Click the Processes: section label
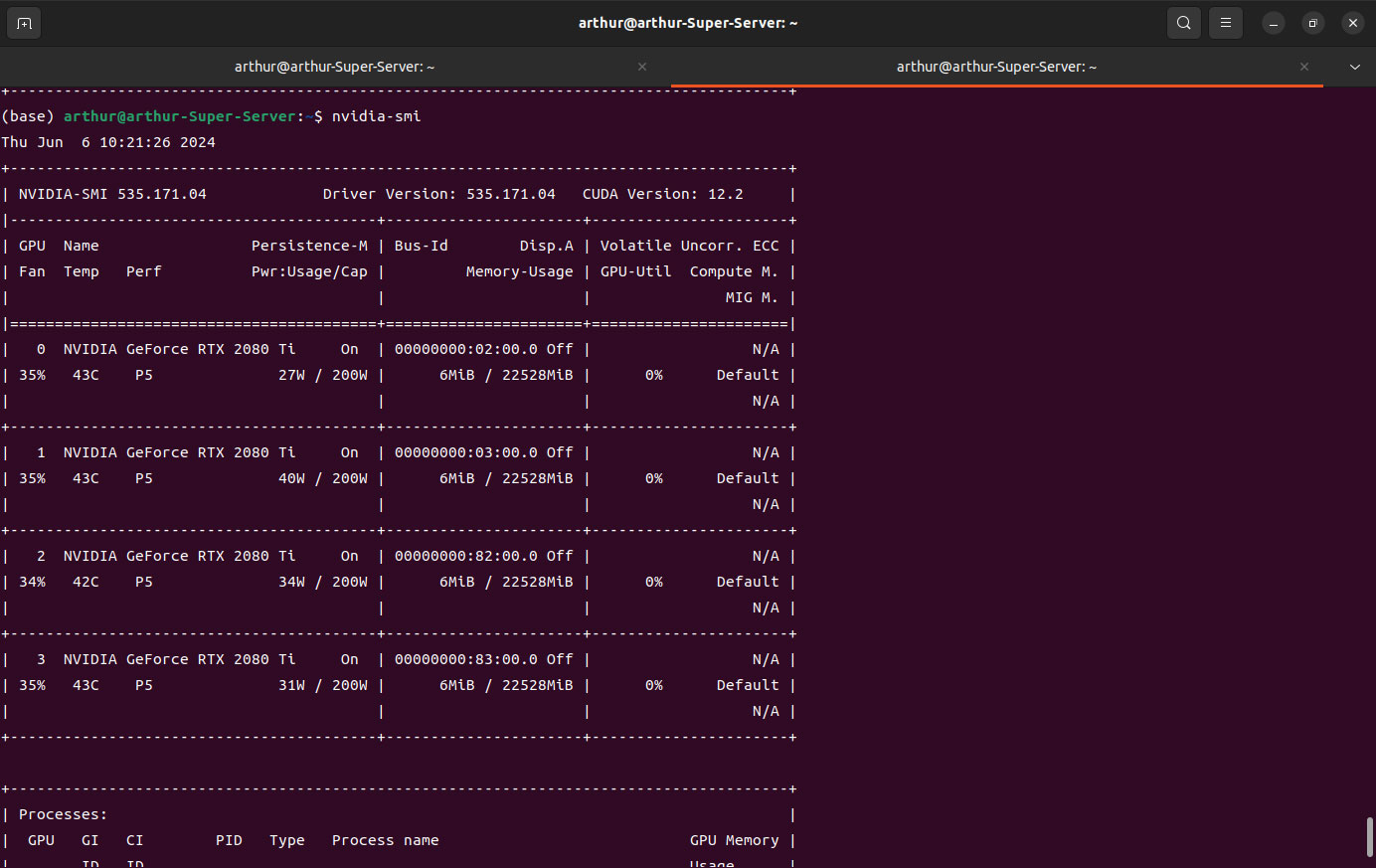1376x868 pixels. point(63,814)
